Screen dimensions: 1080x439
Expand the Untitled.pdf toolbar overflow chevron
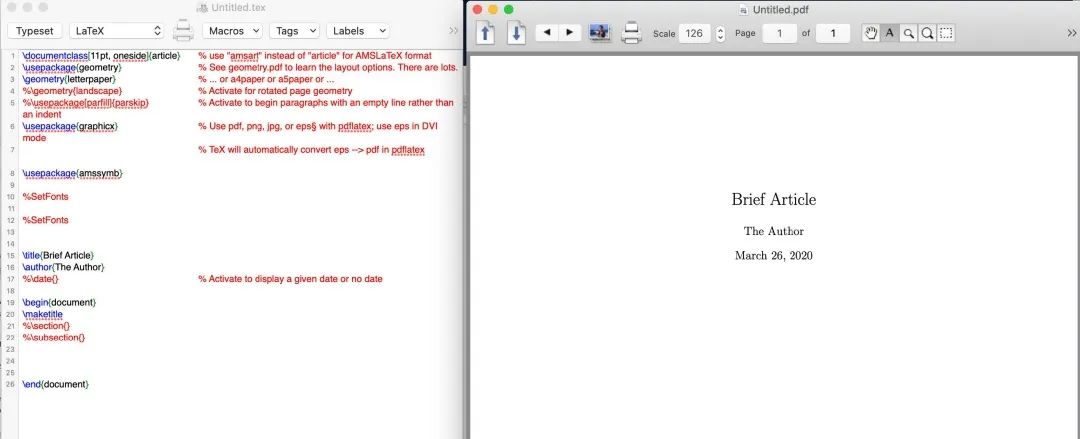[x=1072, y=32]
